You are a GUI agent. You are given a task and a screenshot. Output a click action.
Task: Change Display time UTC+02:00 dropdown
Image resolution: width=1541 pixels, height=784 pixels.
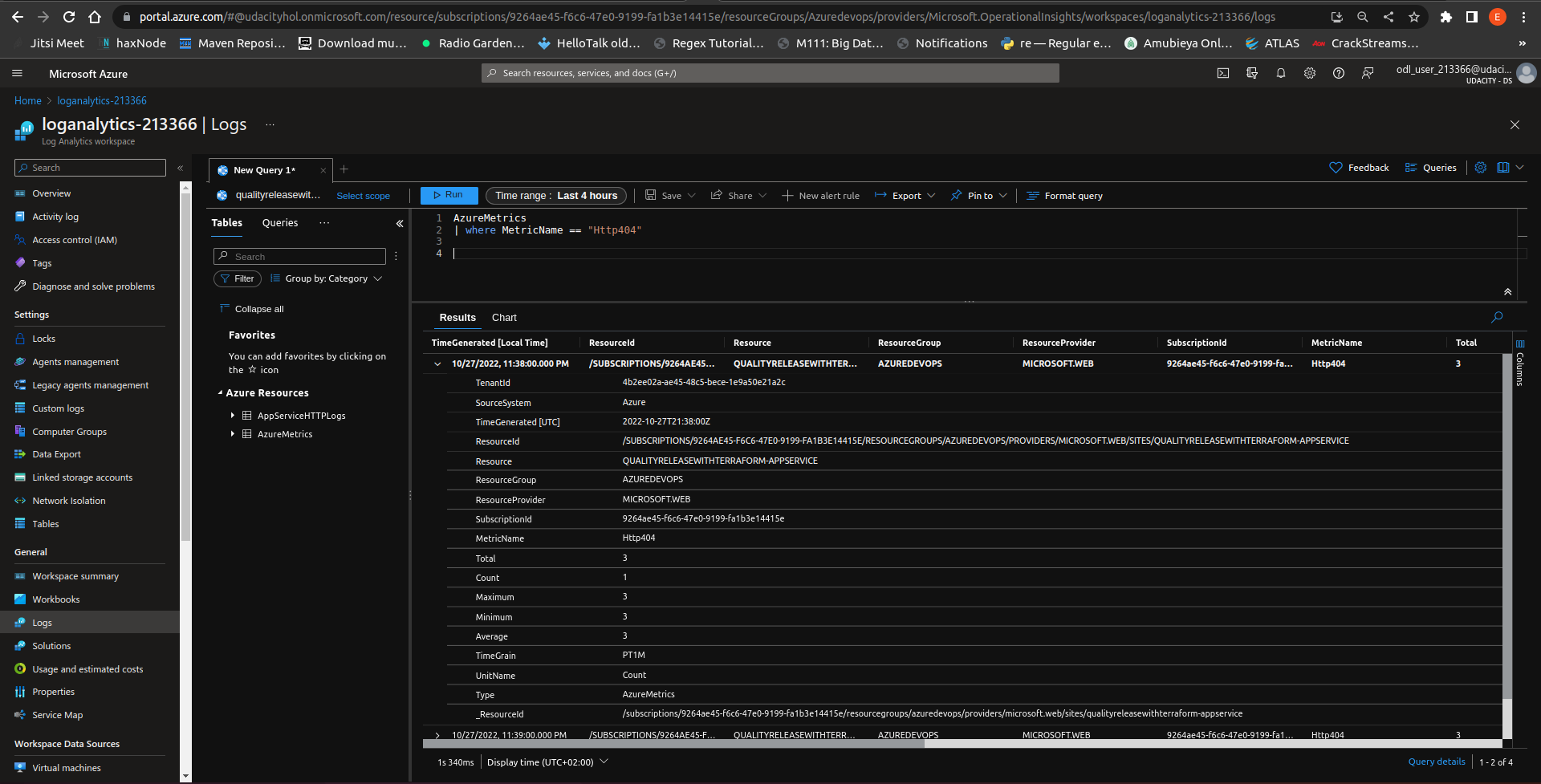tap(547, 762)
